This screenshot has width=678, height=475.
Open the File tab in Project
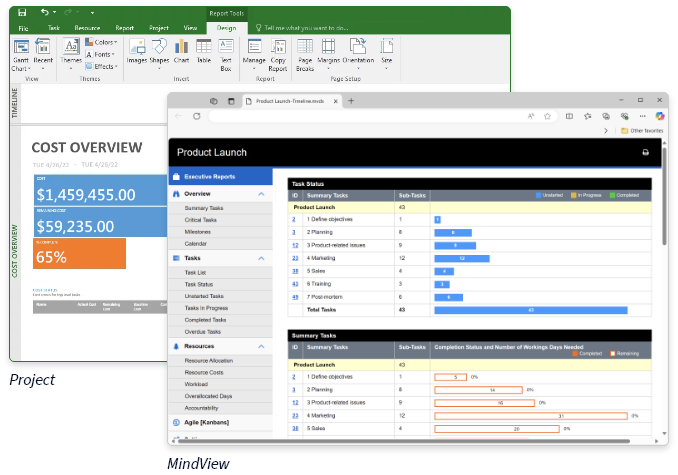click(x=23, y=28)
